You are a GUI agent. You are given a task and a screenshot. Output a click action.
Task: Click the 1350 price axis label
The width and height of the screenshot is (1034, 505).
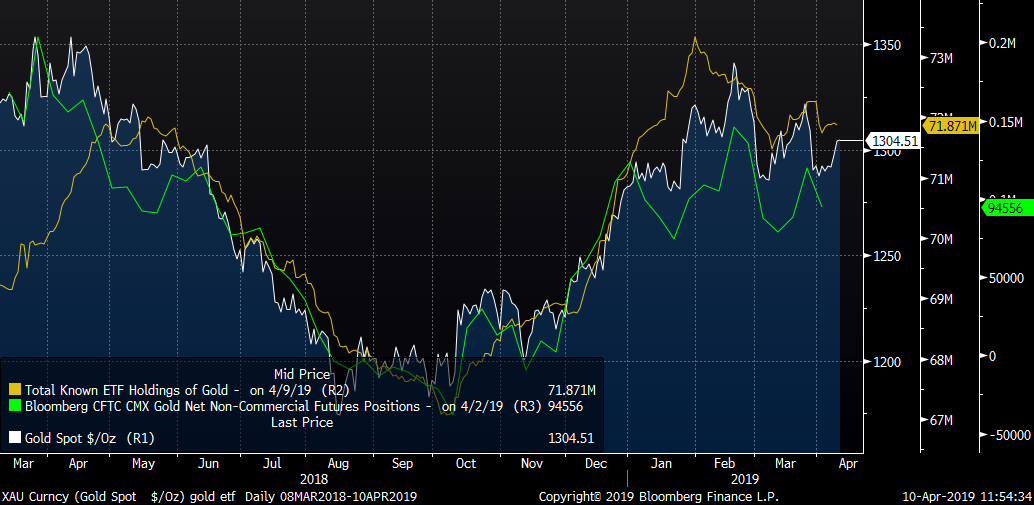coord(885,45)
